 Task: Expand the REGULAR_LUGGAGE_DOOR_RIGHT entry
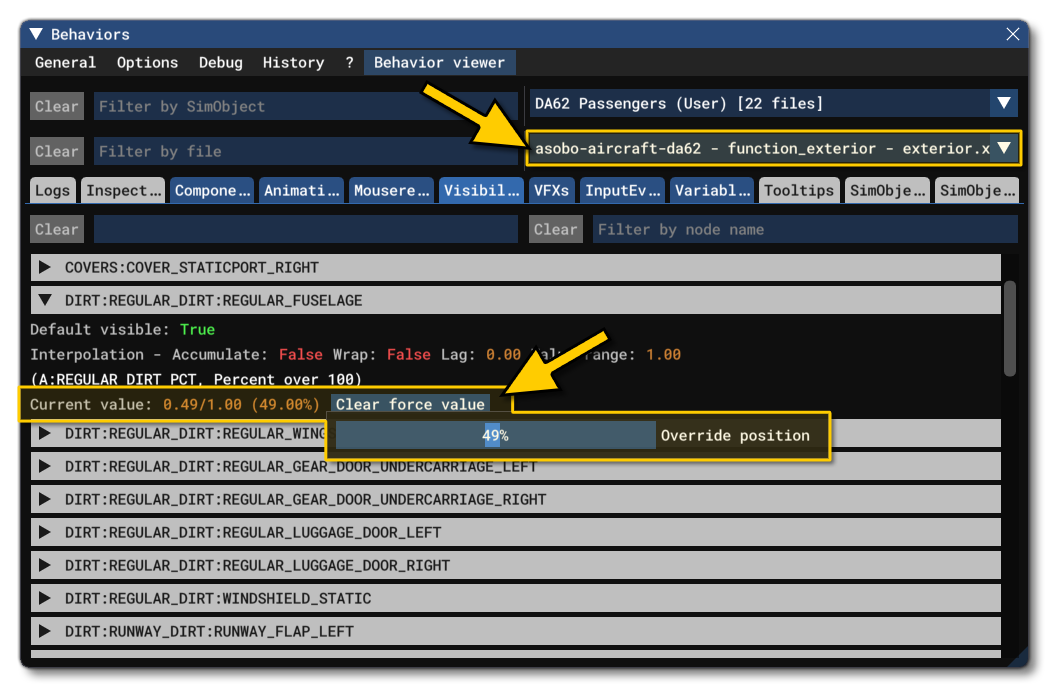(x=43, y=565)
